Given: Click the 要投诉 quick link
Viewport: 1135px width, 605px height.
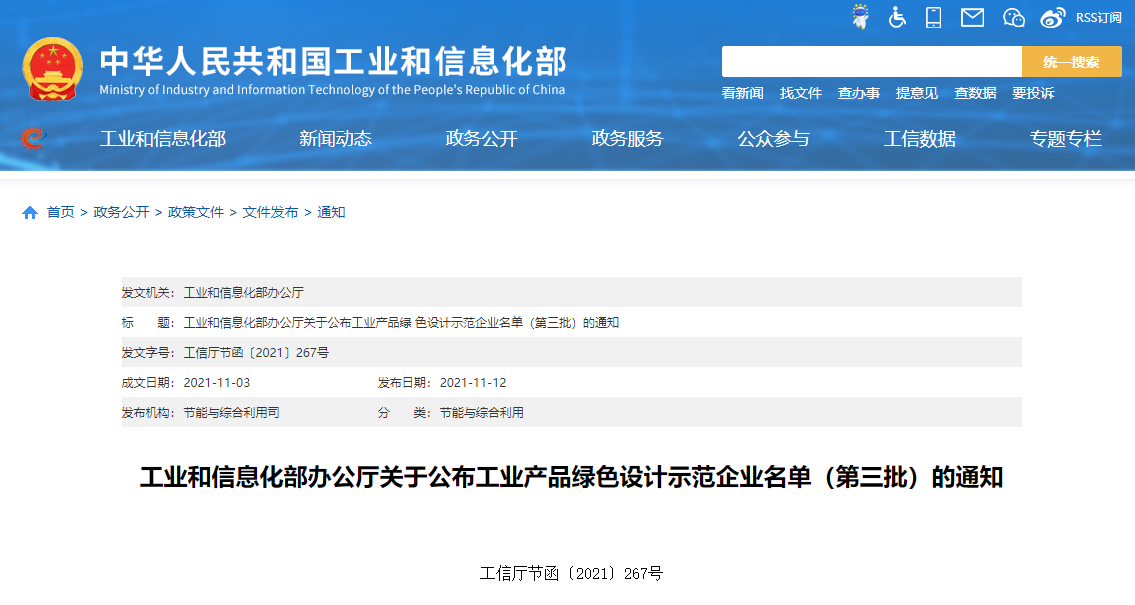Looking at the screenshot, I should [1033, 93].
